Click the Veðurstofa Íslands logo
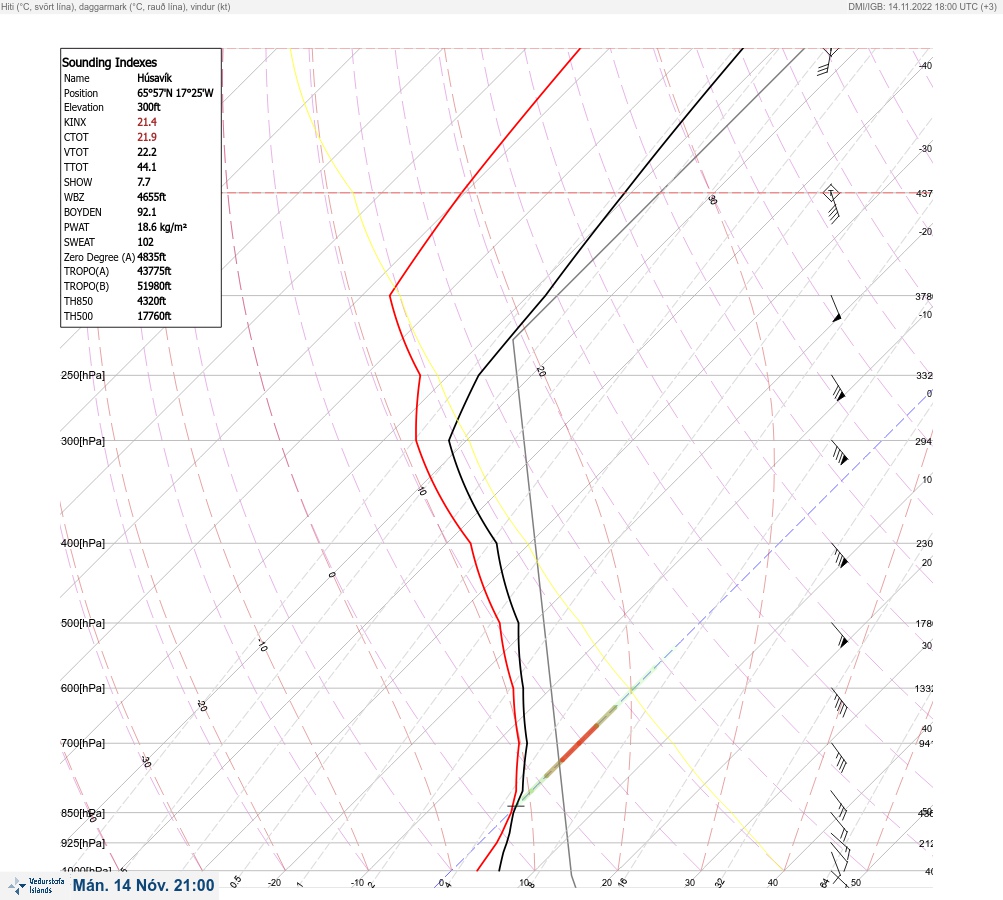Viewport: 1003px width, 900px height. (36, 886)
